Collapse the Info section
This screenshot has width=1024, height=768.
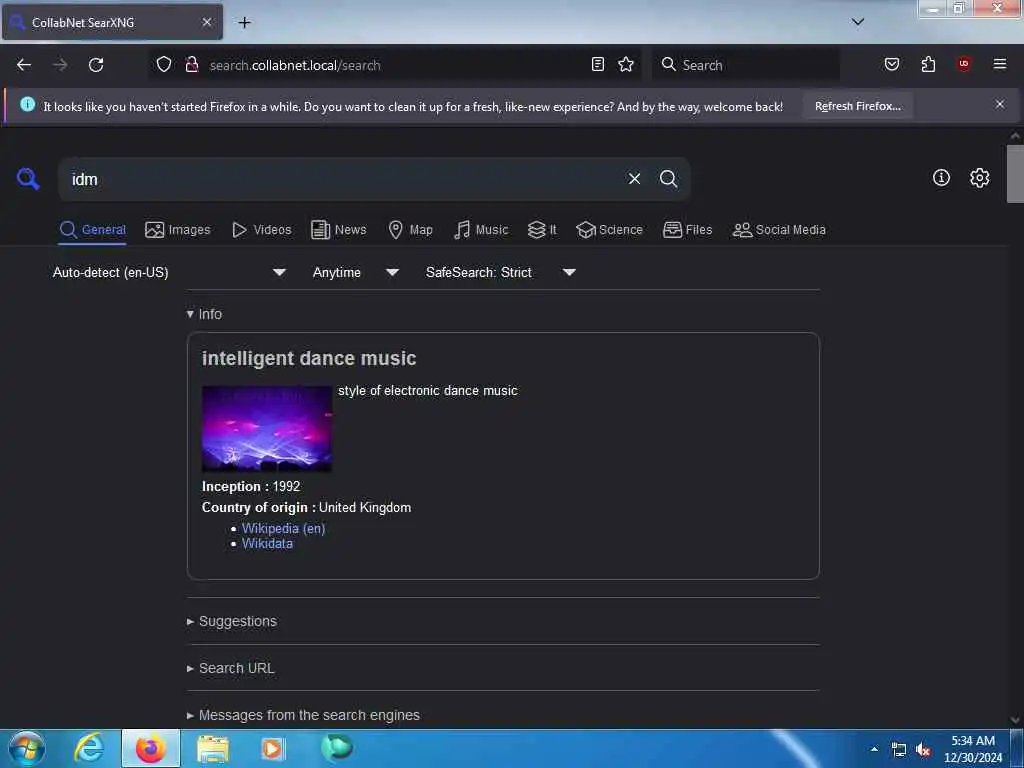coord(204,314)
